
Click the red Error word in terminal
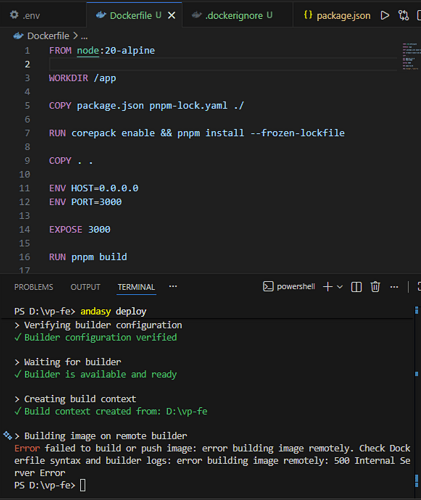[27, 448]
